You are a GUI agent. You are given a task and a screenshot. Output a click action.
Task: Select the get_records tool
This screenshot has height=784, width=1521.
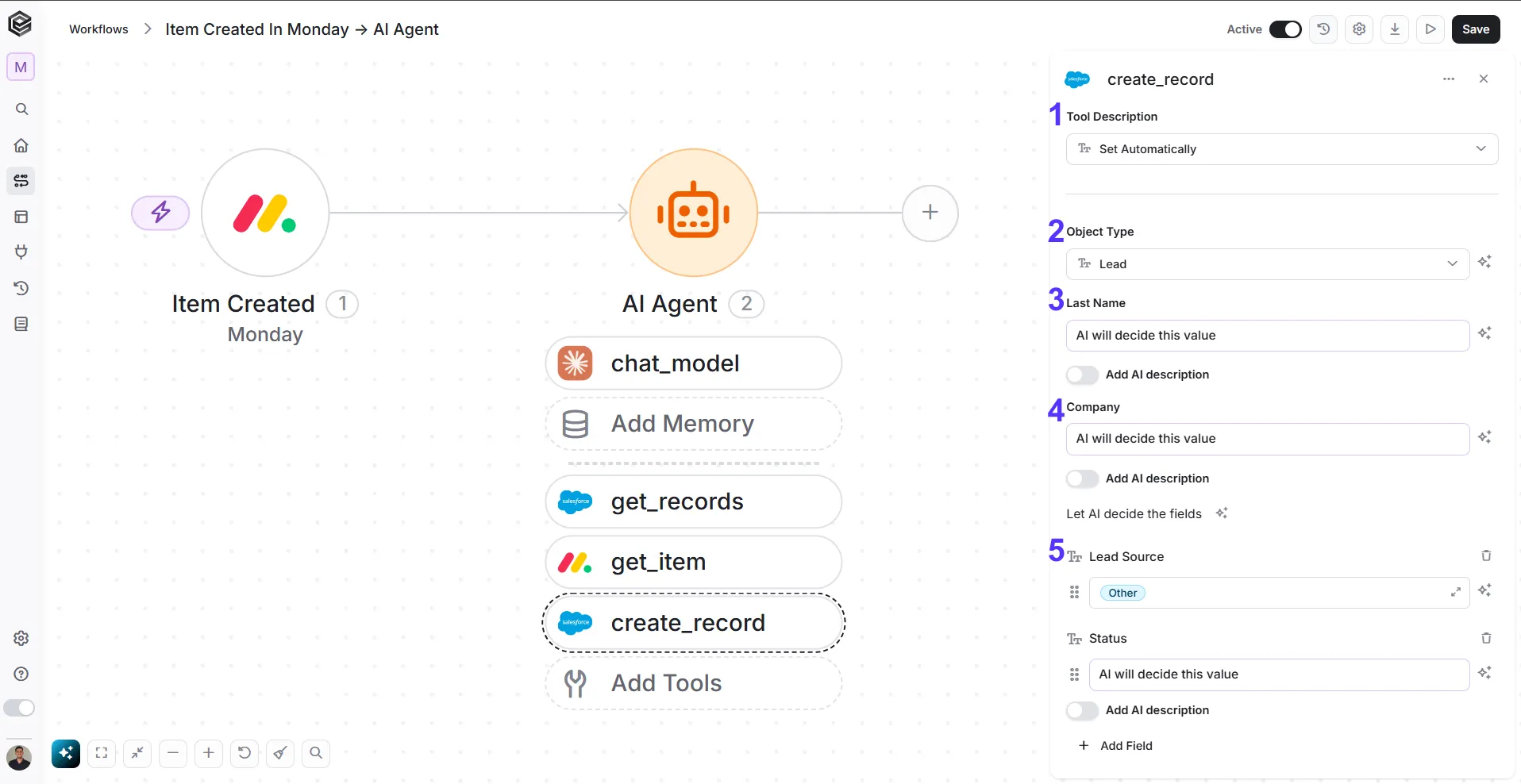(694, 502)
